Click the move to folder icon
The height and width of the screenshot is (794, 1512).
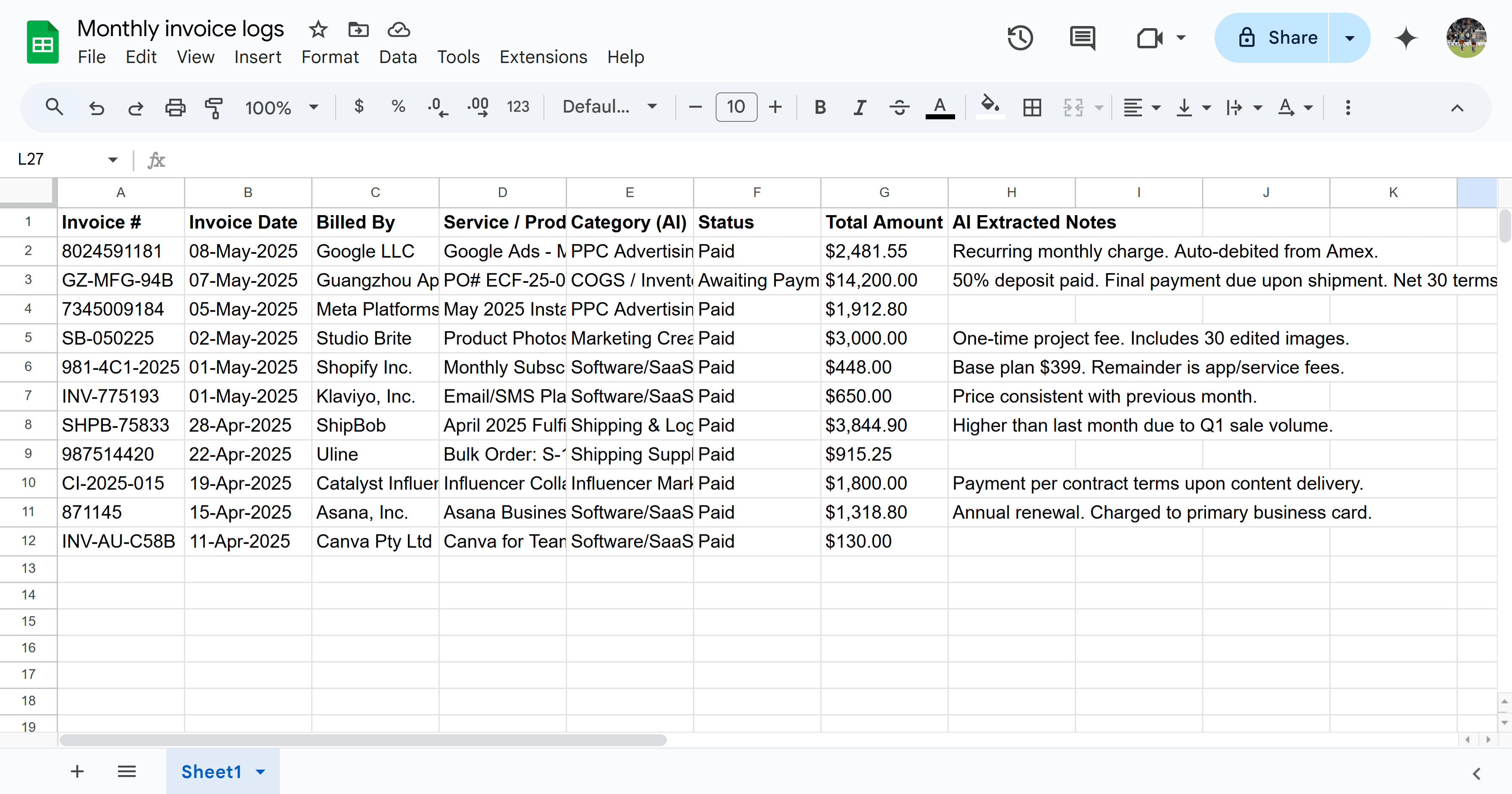358,29
